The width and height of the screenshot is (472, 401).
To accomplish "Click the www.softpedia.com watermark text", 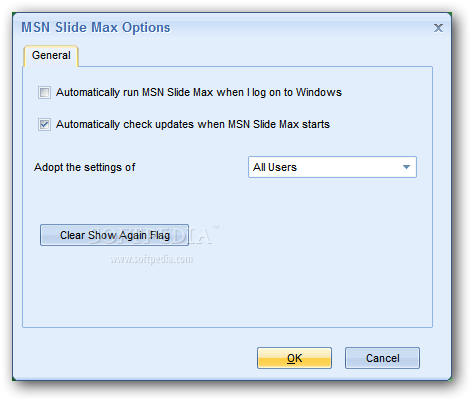I will [x=152, y=259].
